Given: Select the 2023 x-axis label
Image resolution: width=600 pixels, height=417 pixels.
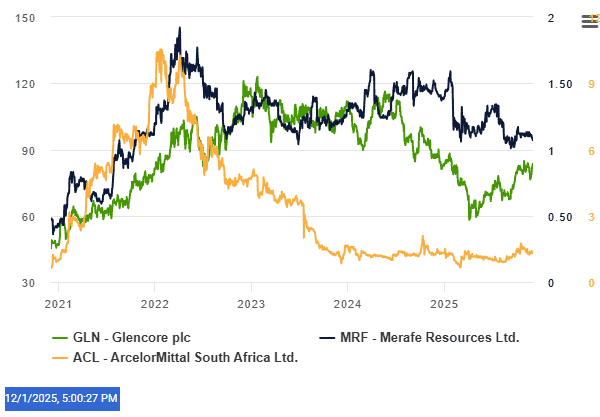Looking at the screenshot, I should pos(251,302).
